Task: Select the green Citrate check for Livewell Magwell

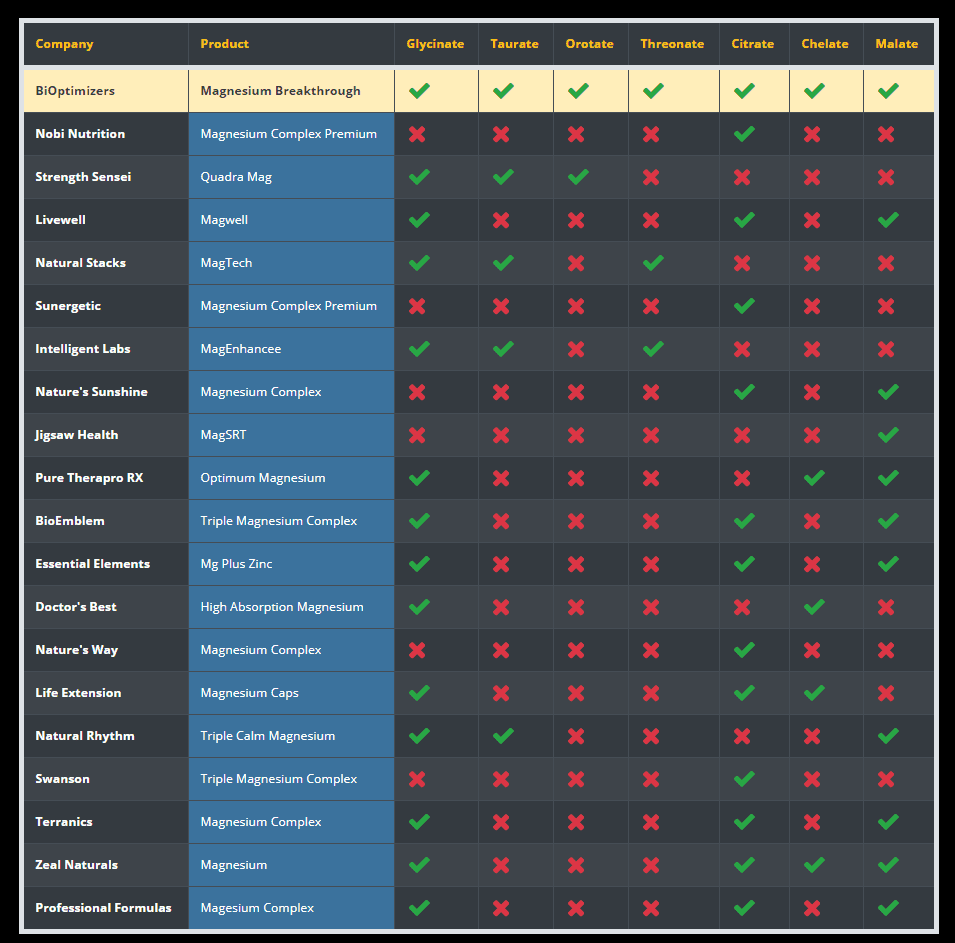Action: click(x=753, y=219)
